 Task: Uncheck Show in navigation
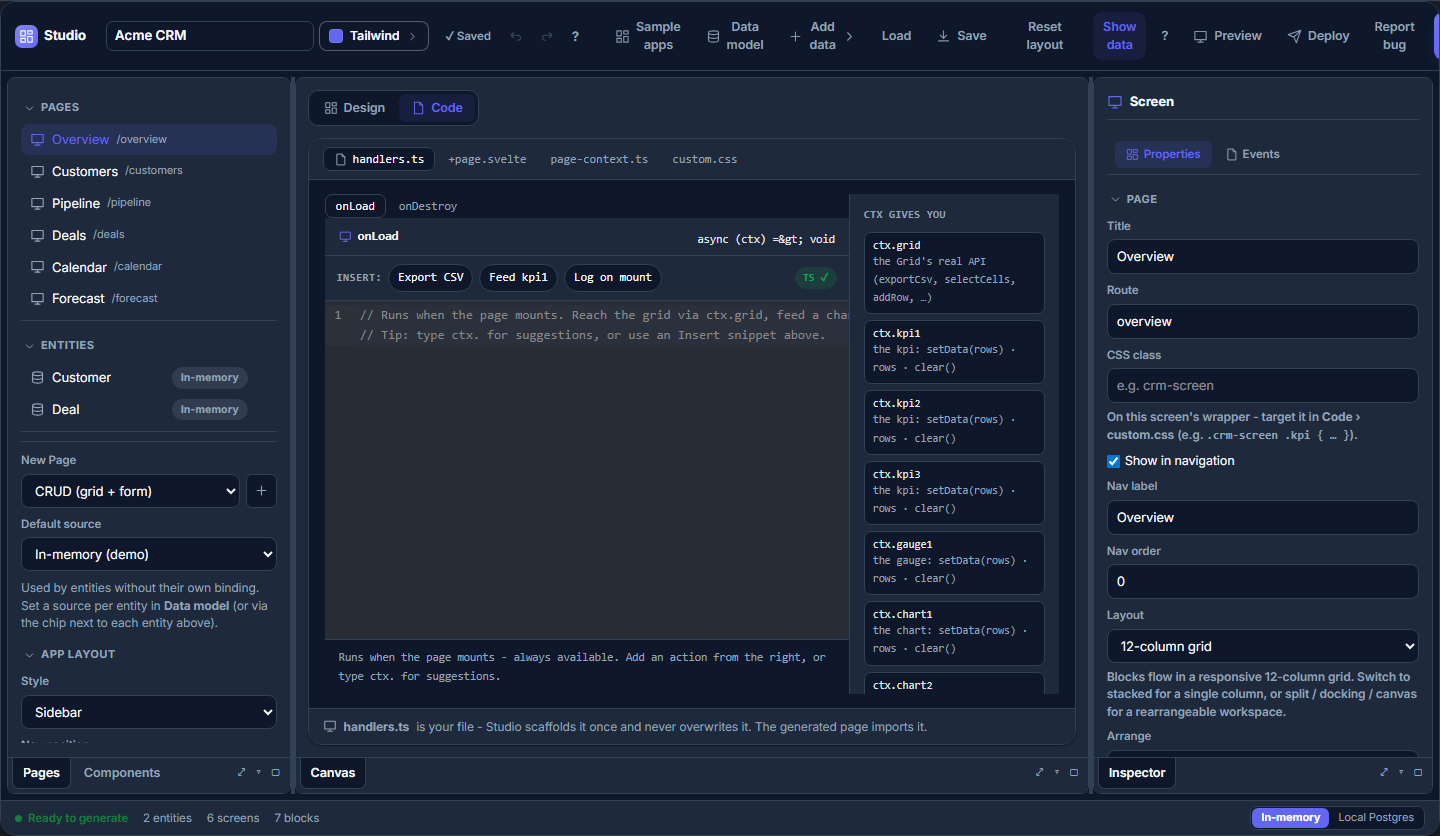click(1113, 461)
